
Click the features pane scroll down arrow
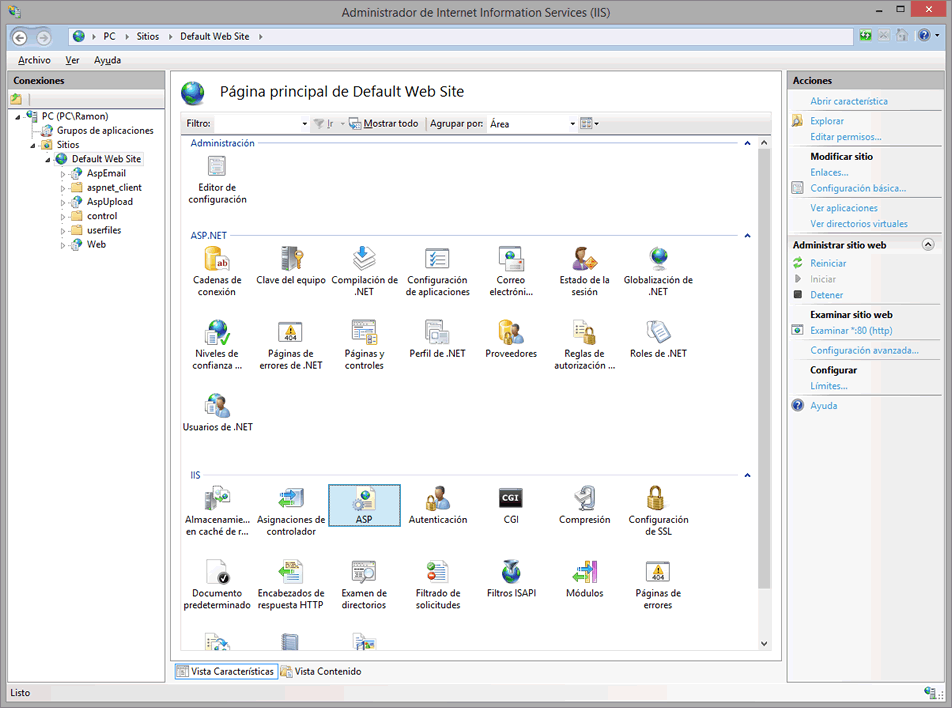(x=764, y=644)
